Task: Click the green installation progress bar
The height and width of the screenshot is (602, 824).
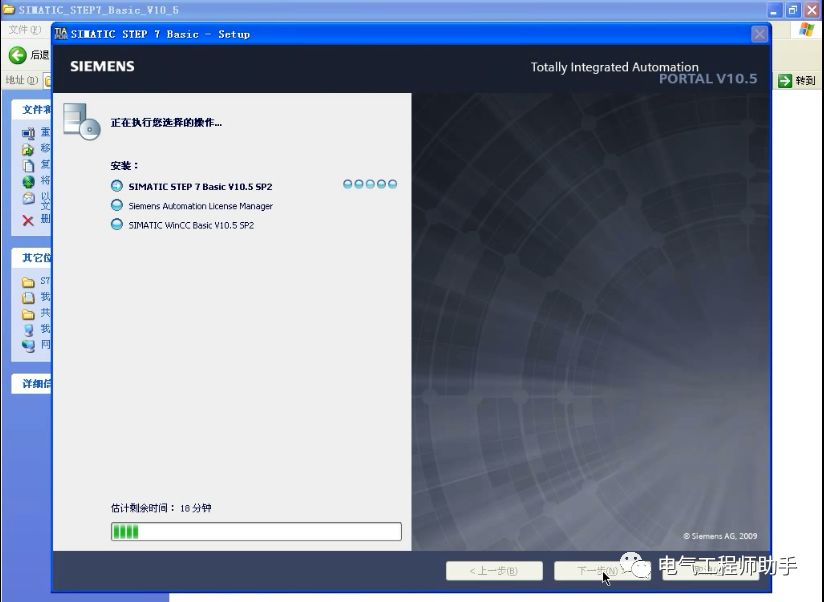Action: (x=256, y=532)
